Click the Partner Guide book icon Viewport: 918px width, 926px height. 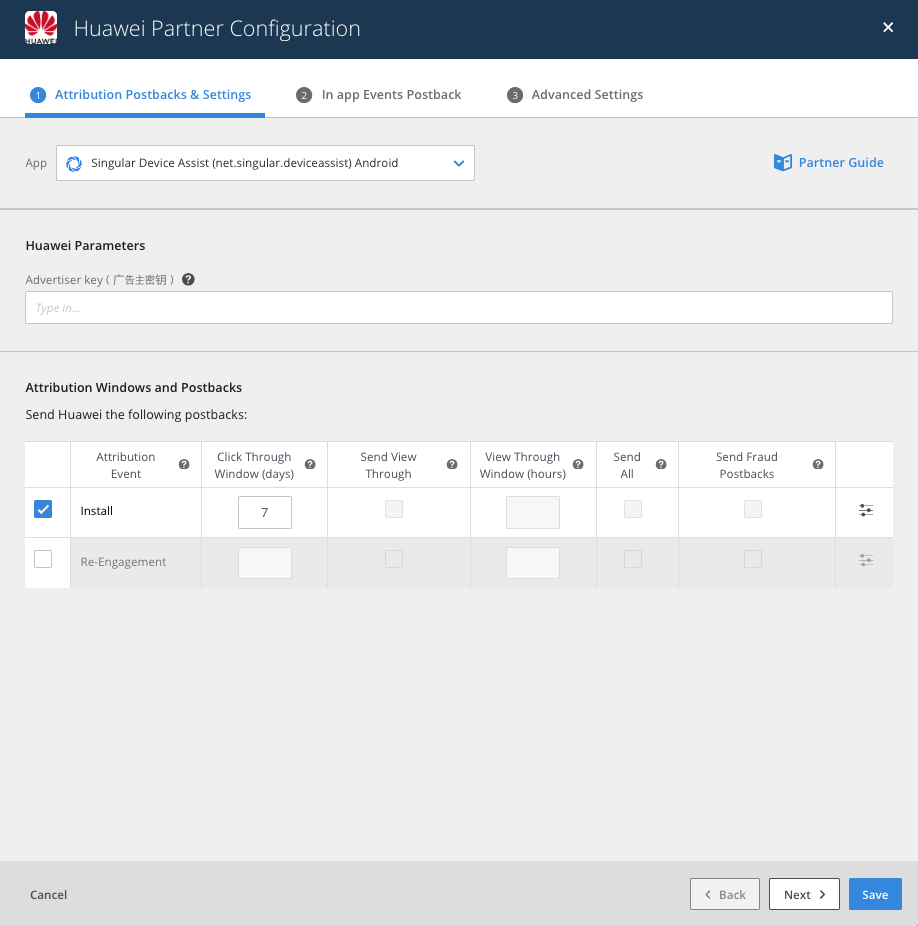point(783,162)
